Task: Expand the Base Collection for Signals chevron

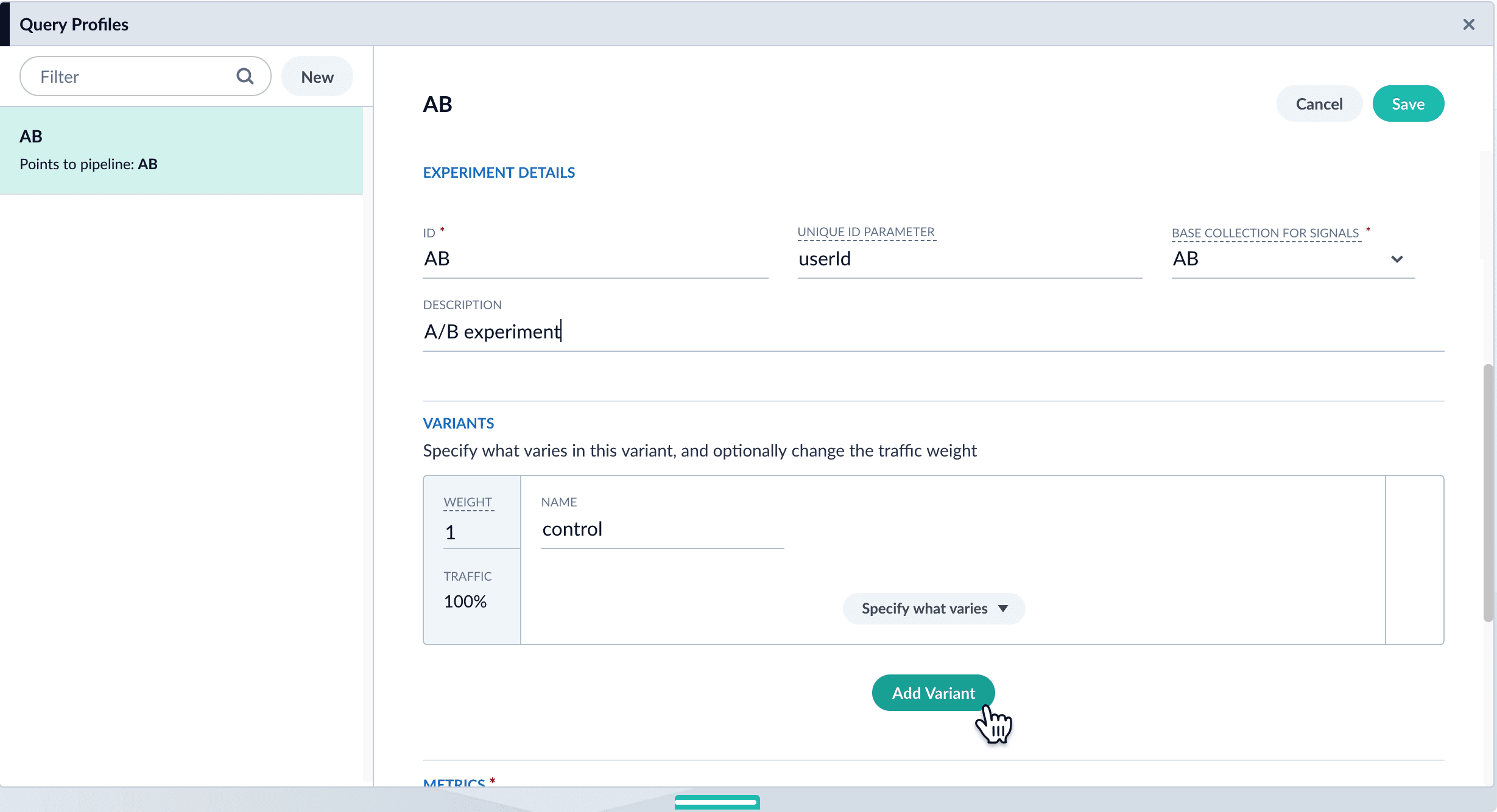Action: (1397, 259)
